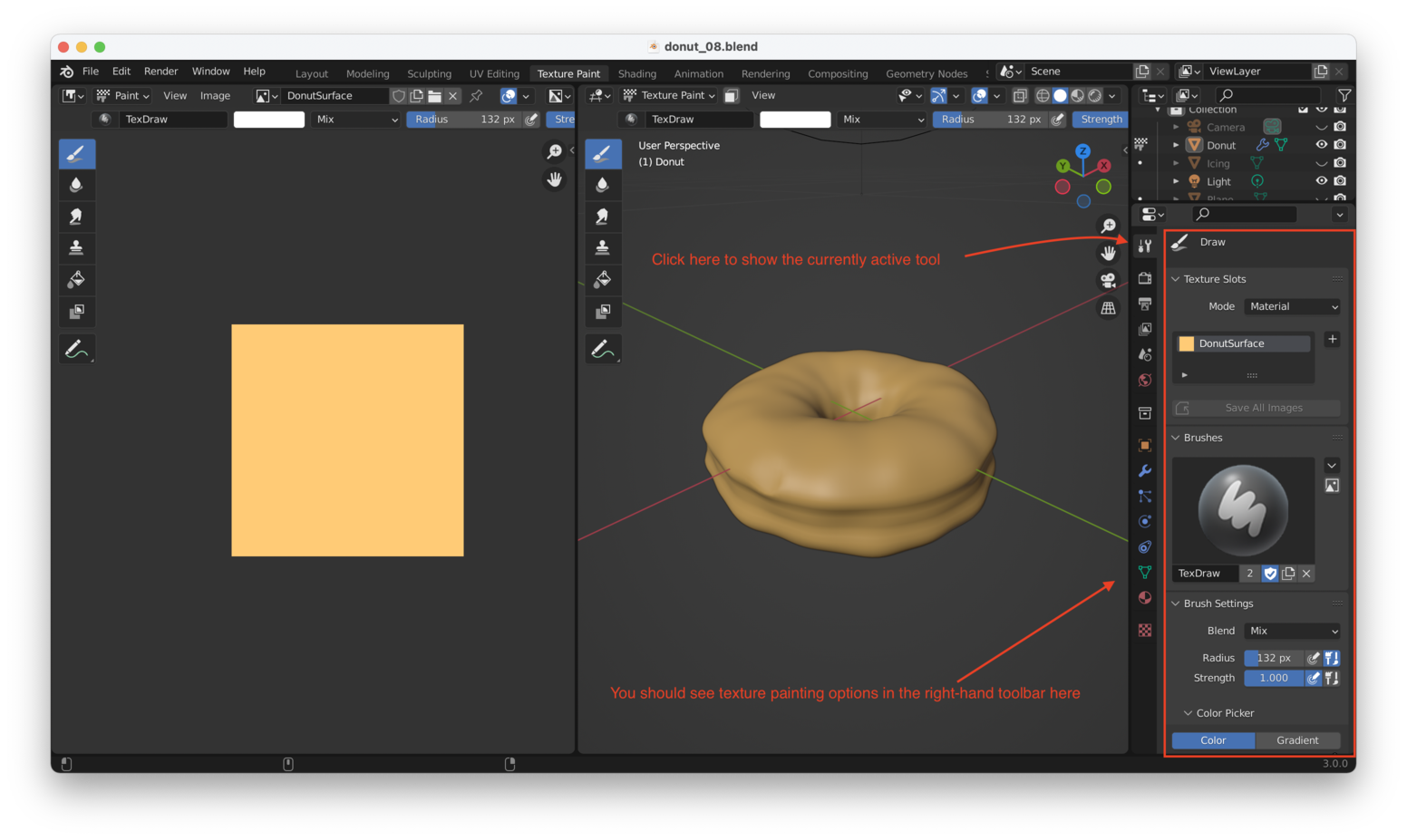The height and width of the screenshot is (840, 1407).
Task: Select the Annotate tool
Action: coord(77,348)
